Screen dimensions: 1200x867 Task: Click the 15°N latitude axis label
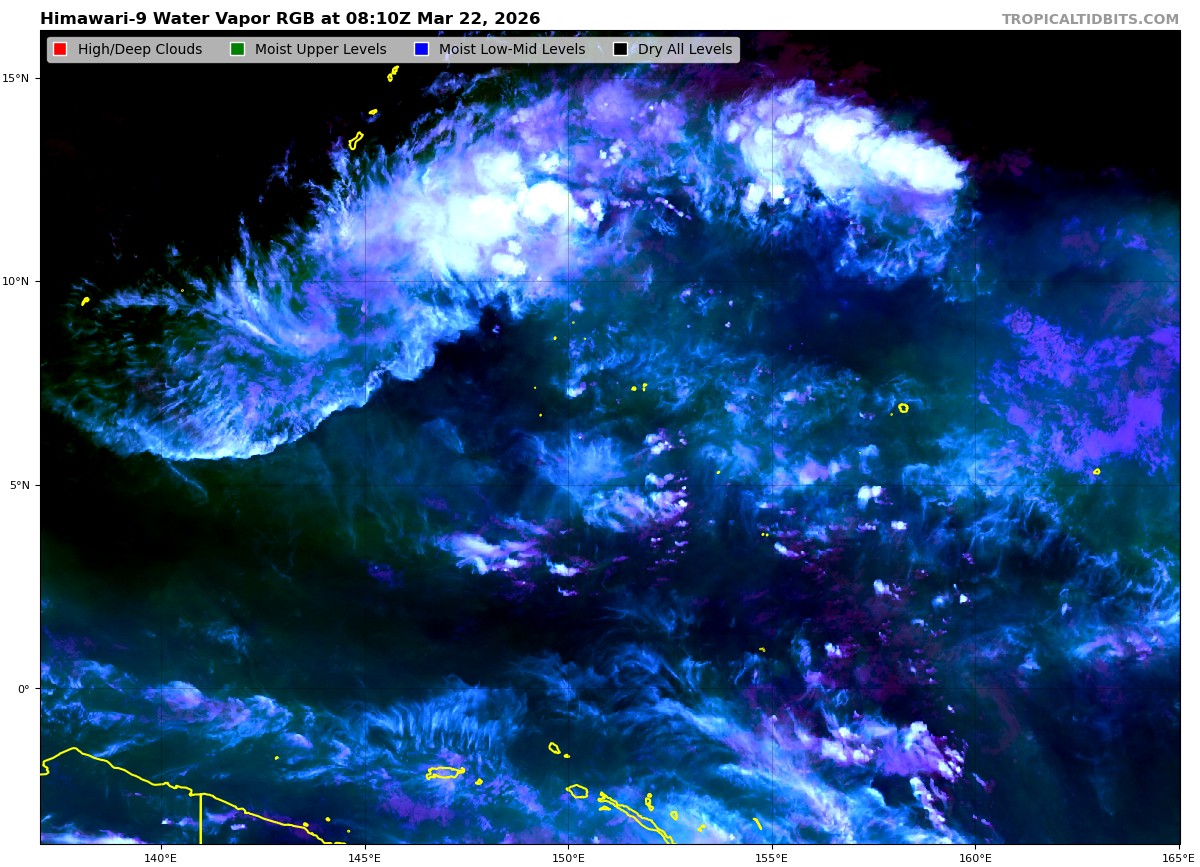18,78
